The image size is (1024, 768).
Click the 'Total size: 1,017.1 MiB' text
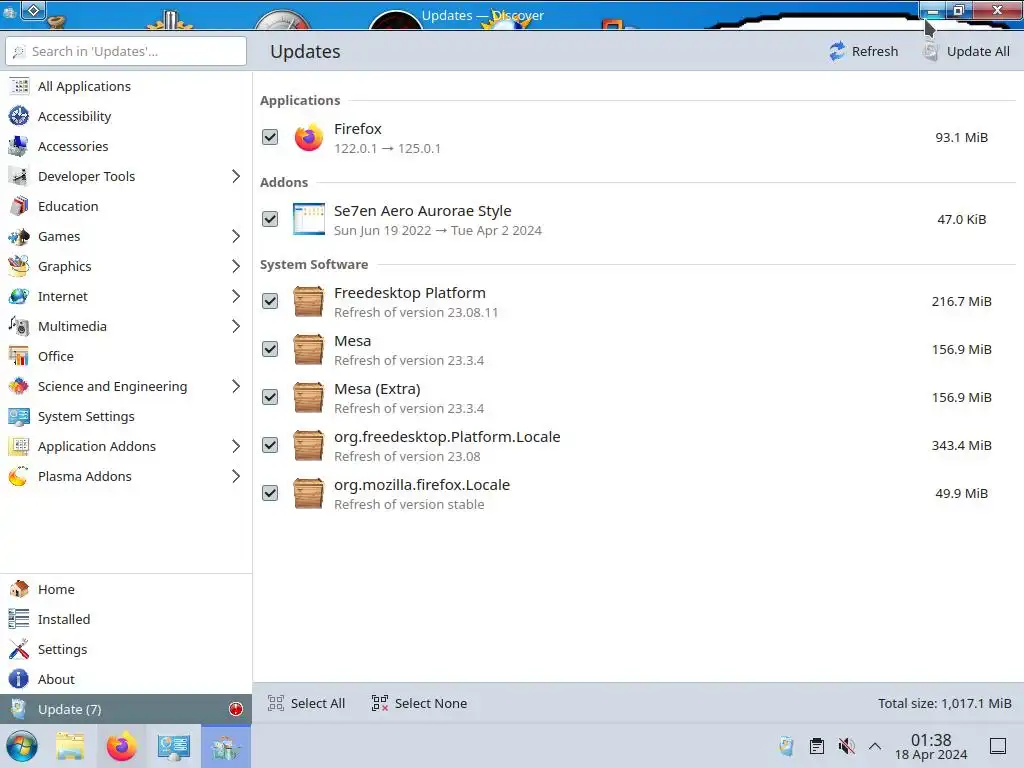click(944, 703)
